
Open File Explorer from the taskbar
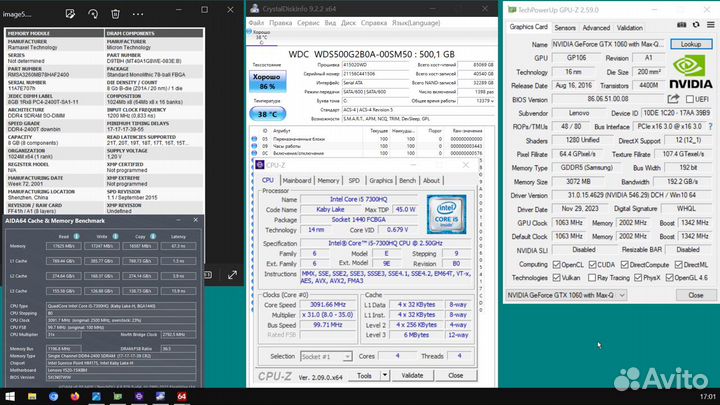(x=32, y=396)
